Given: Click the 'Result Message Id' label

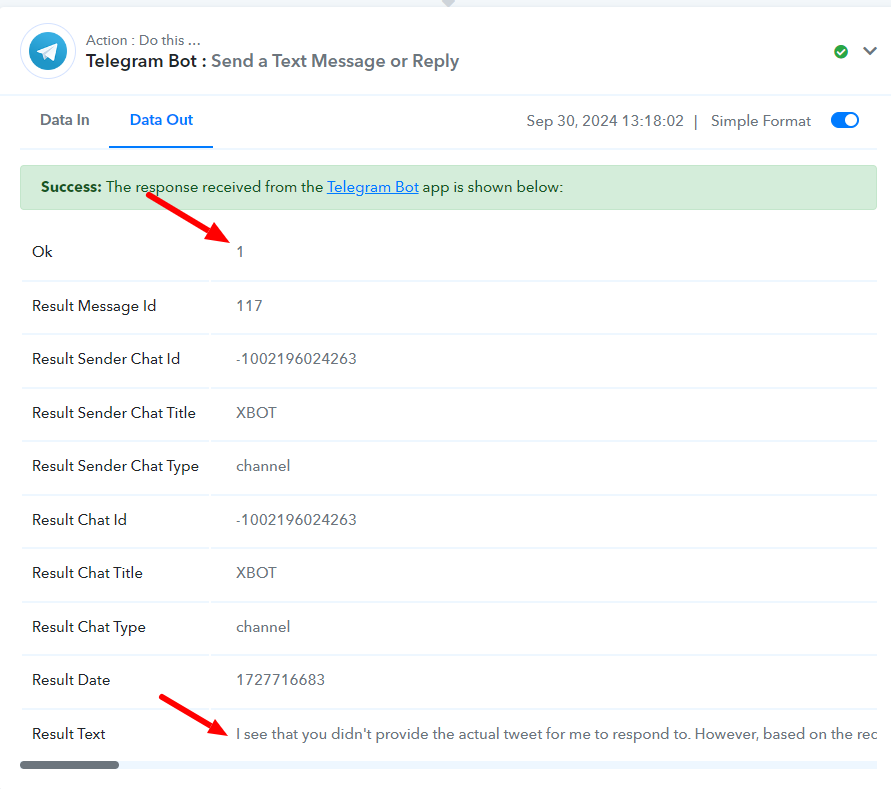Looking at the screenshot, I should tap(94, 306).
